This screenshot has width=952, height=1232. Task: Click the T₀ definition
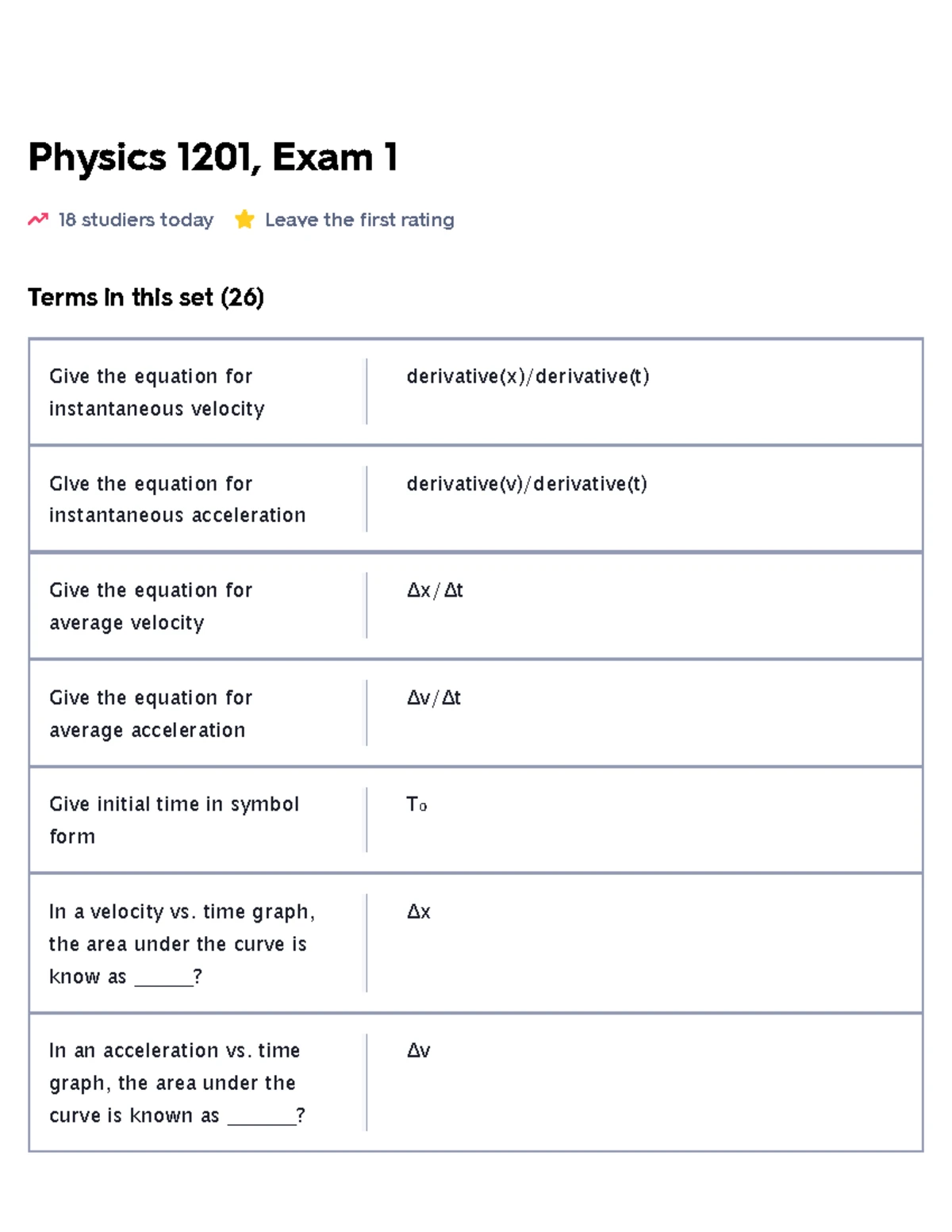click(x=416, y=804)
